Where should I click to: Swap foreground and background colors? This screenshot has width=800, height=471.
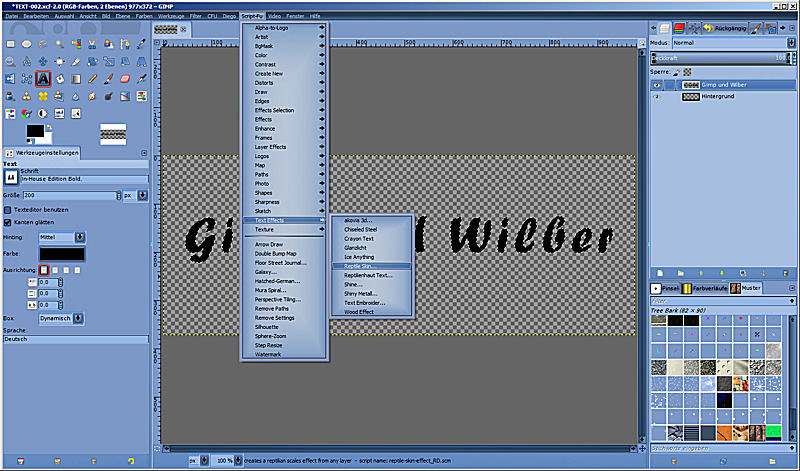[49, 127]
